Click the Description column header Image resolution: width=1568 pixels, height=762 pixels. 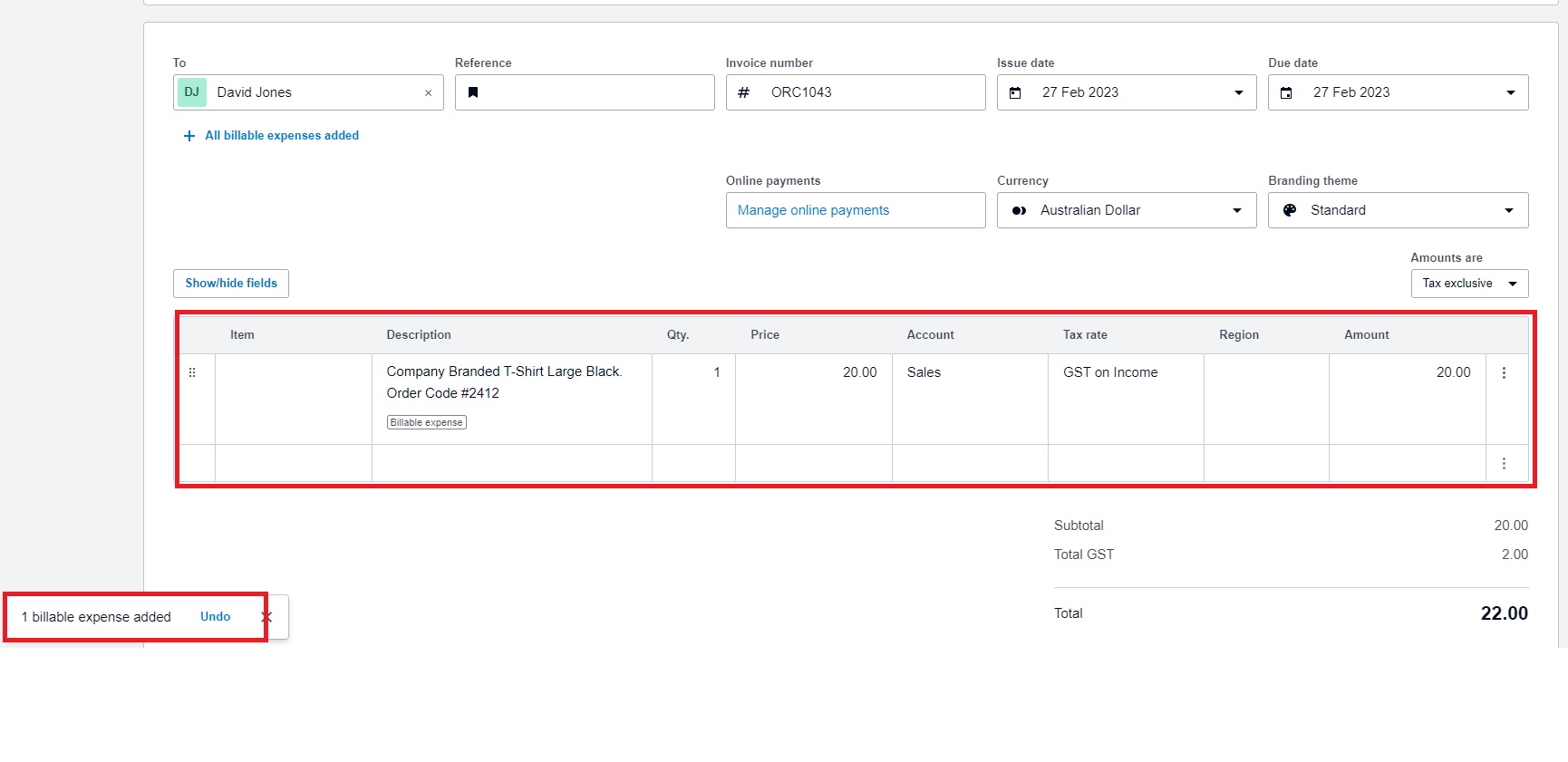pyautogui.click(x=419, y=335)
